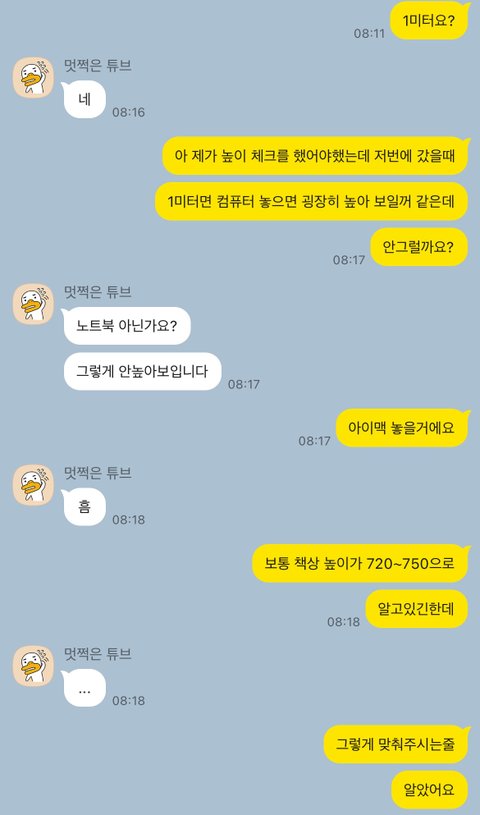Tap the white '...' message bubble
This screenshot has width=480, height=815.
pyautogui.click(x=84, y=688)
